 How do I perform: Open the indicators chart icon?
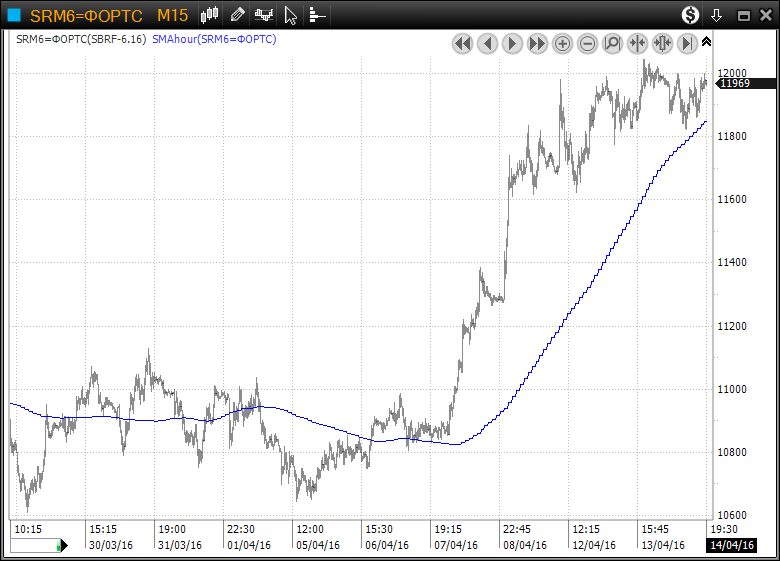point(264,15)
